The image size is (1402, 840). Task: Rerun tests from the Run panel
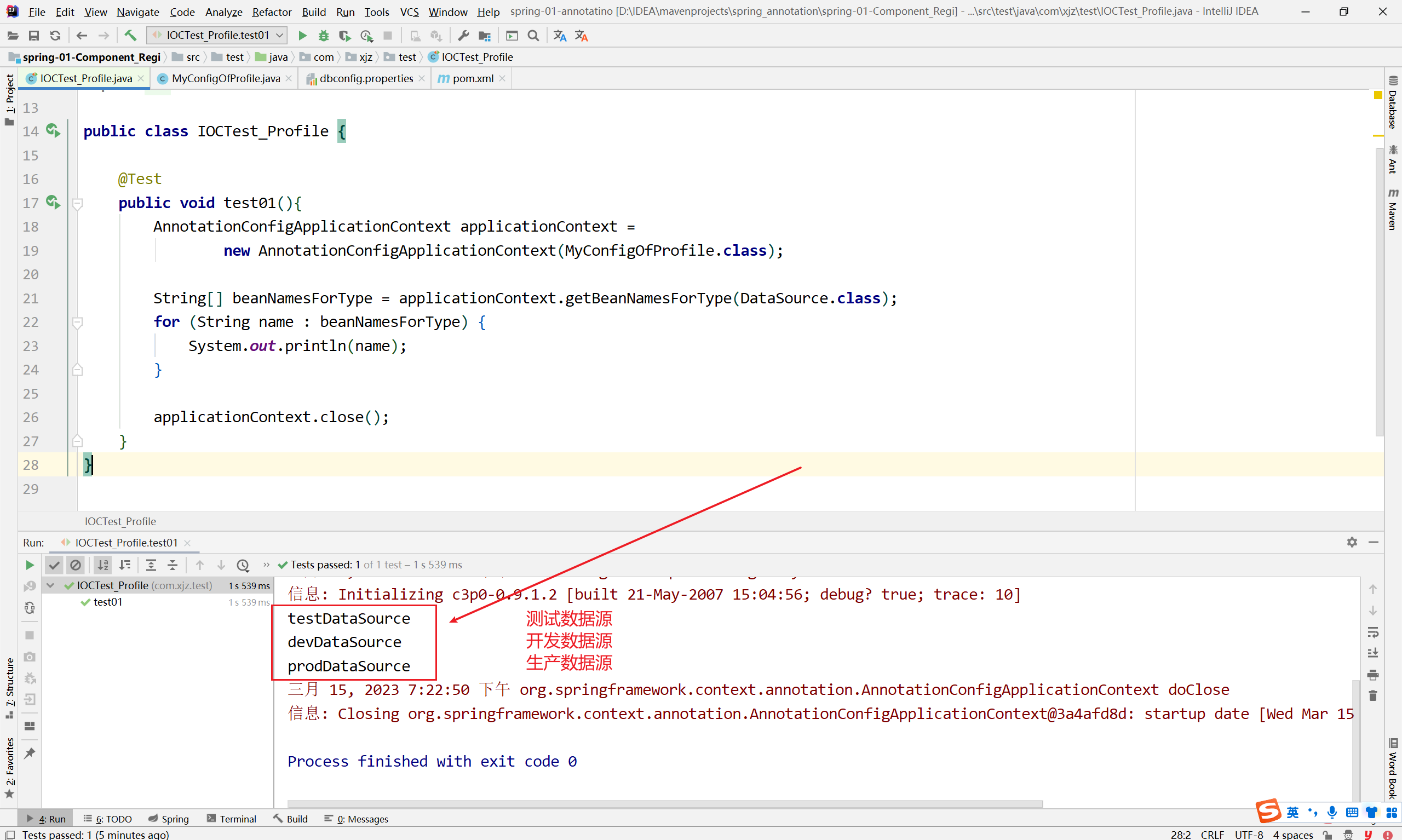(30, 565)
